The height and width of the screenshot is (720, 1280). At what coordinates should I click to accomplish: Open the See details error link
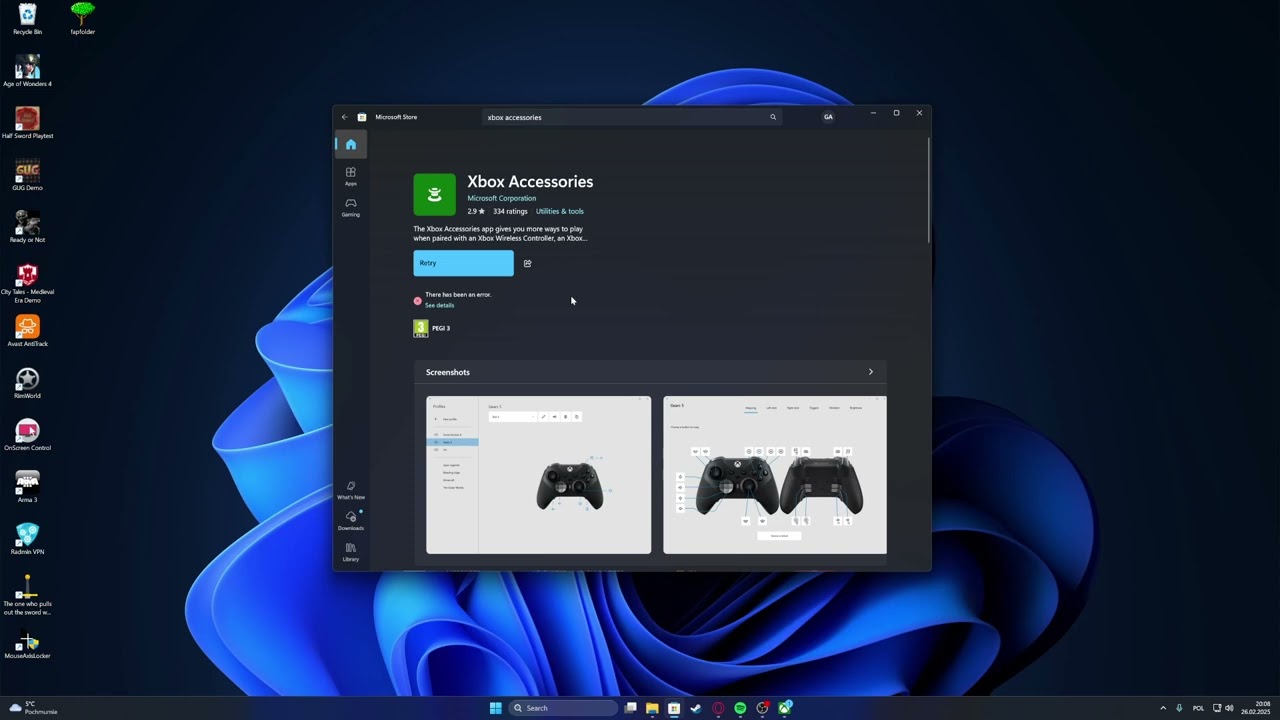(439, 305)
